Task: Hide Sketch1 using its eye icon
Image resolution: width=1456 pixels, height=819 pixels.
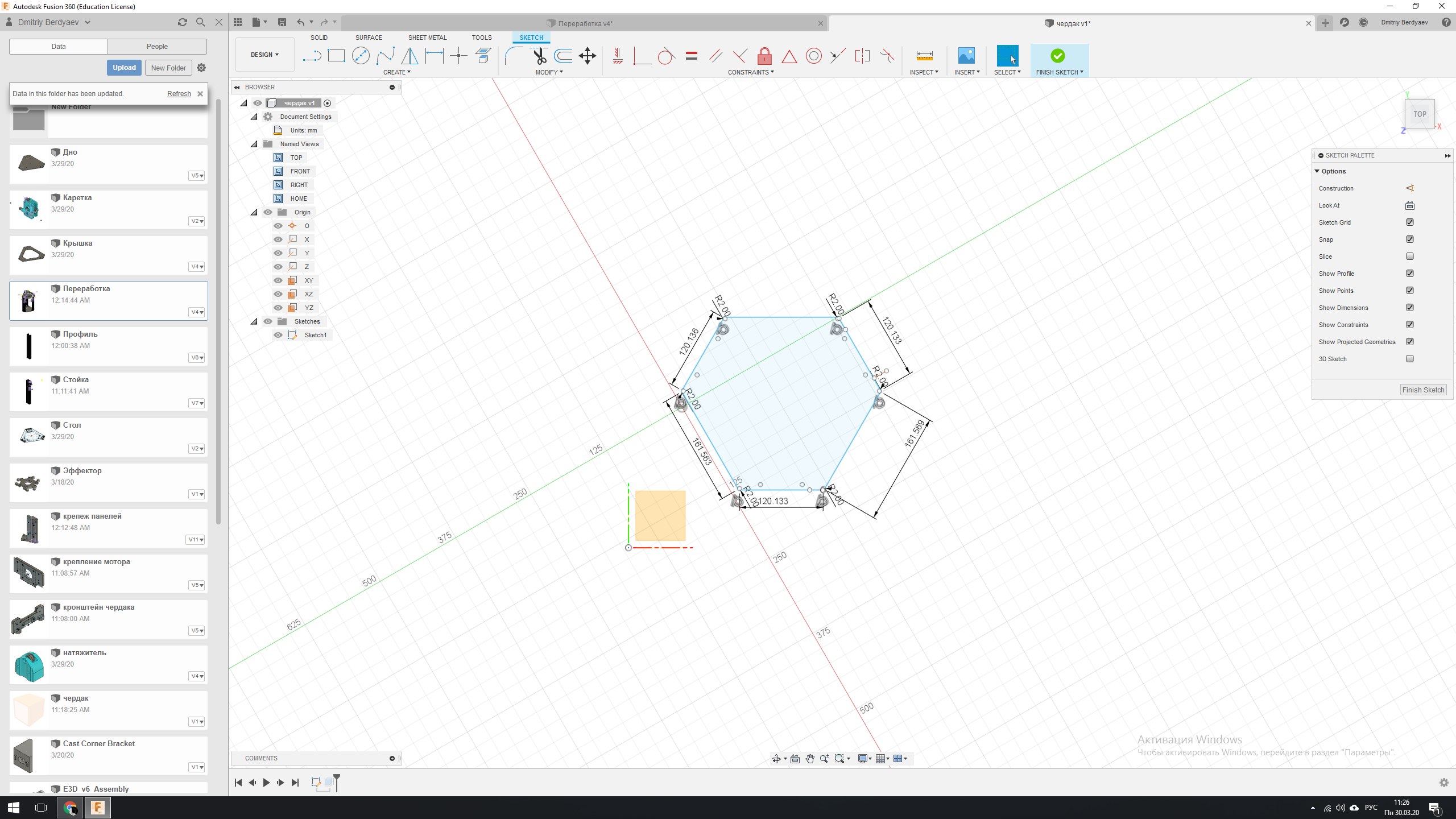Action: click(278, 335)
